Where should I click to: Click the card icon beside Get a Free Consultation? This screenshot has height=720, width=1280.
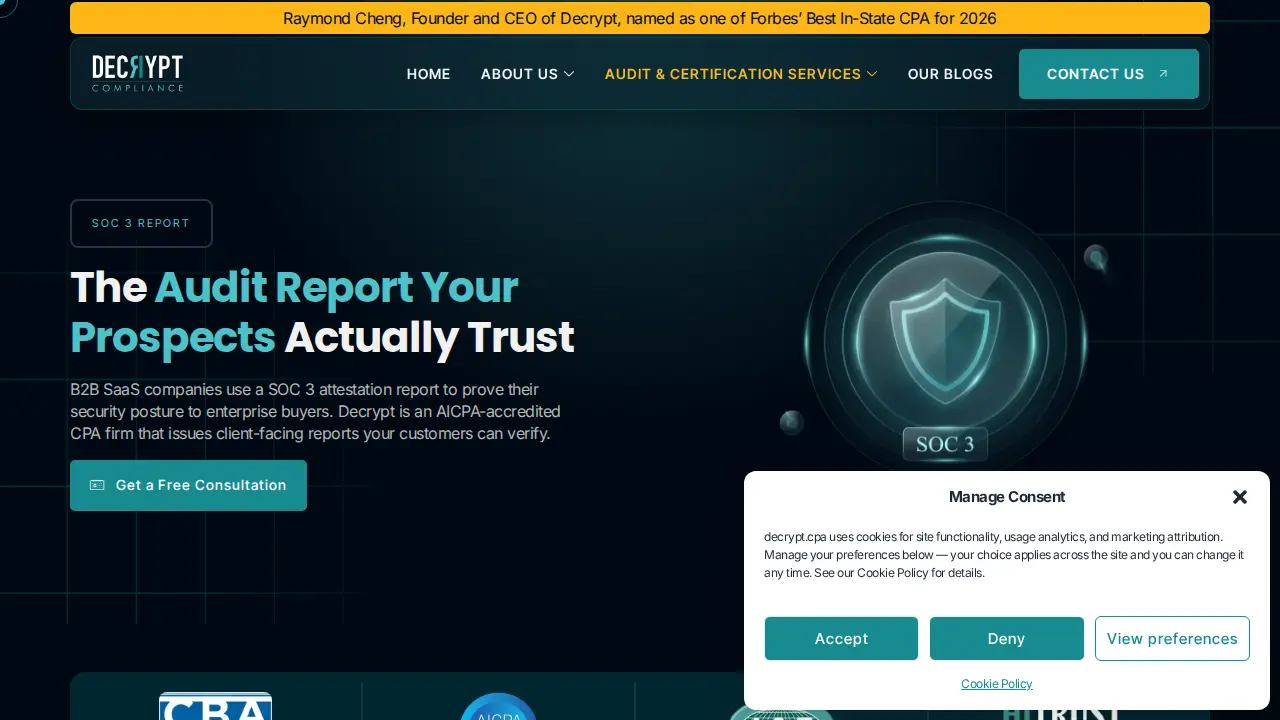(97, 485)
